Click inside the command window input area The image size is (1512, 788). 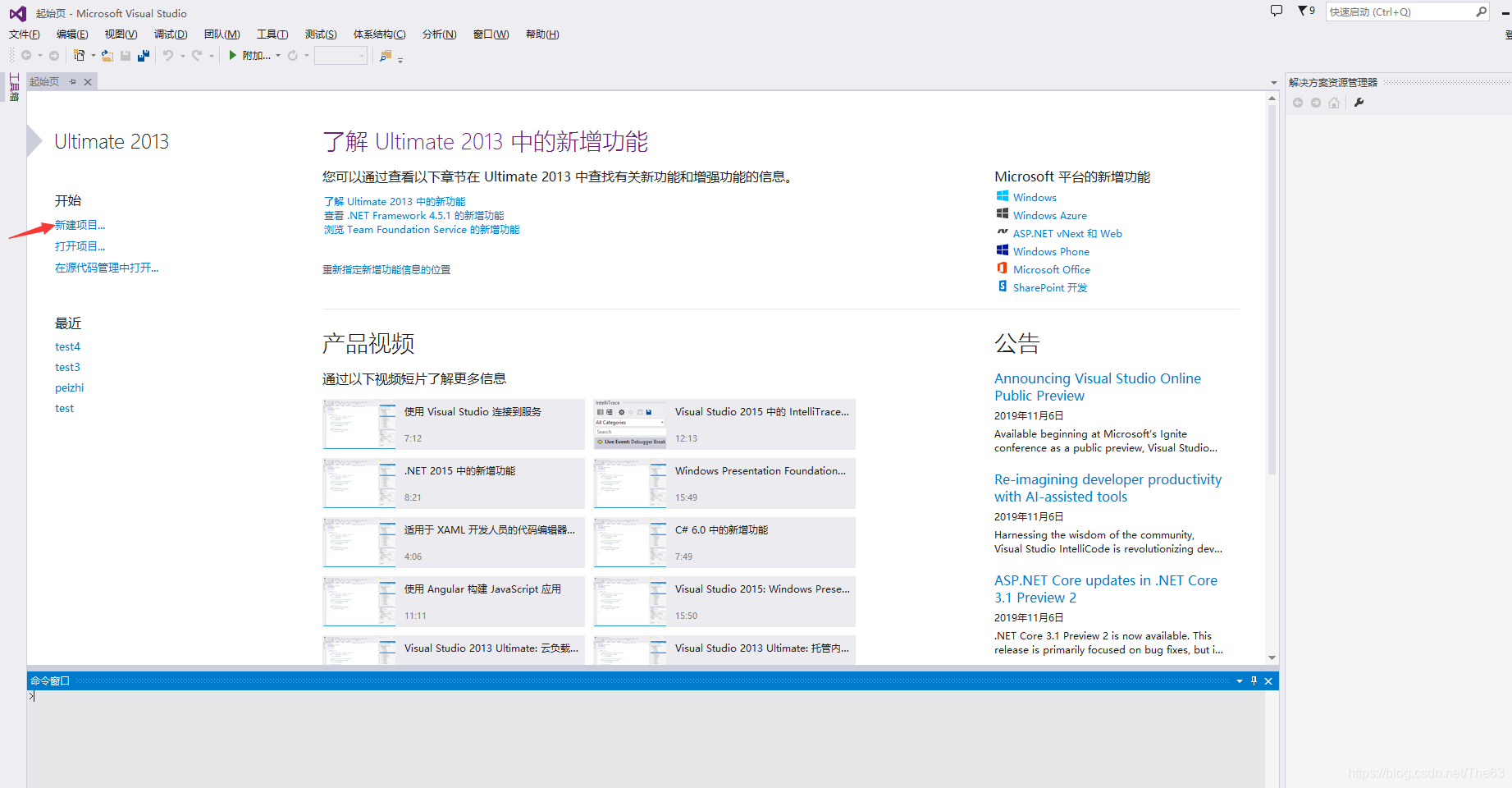645,737
